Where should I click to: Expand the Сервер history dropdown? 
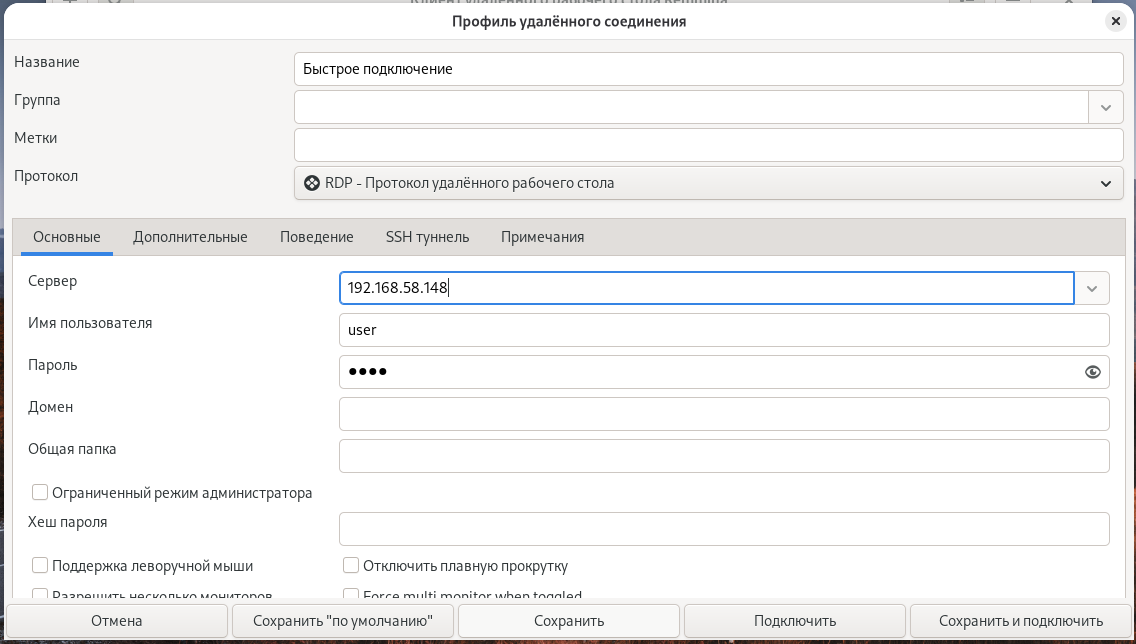coord(1092,289)
